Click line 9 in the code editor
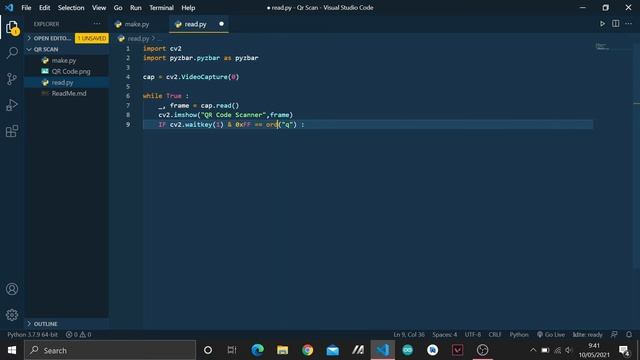This screenshot has width=640, height=360. pyautogui.click(x=367, y=124)
